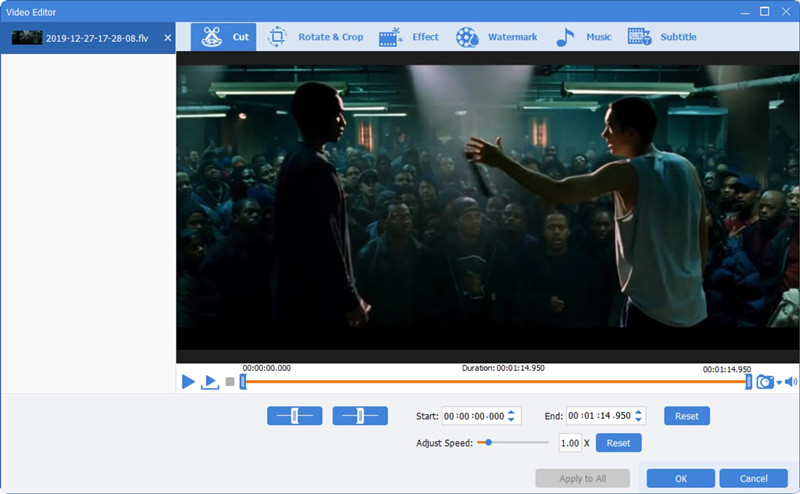Viewport: 800px width, 494px height.
Task: Open the Cut tab
Action: [223, 37]
